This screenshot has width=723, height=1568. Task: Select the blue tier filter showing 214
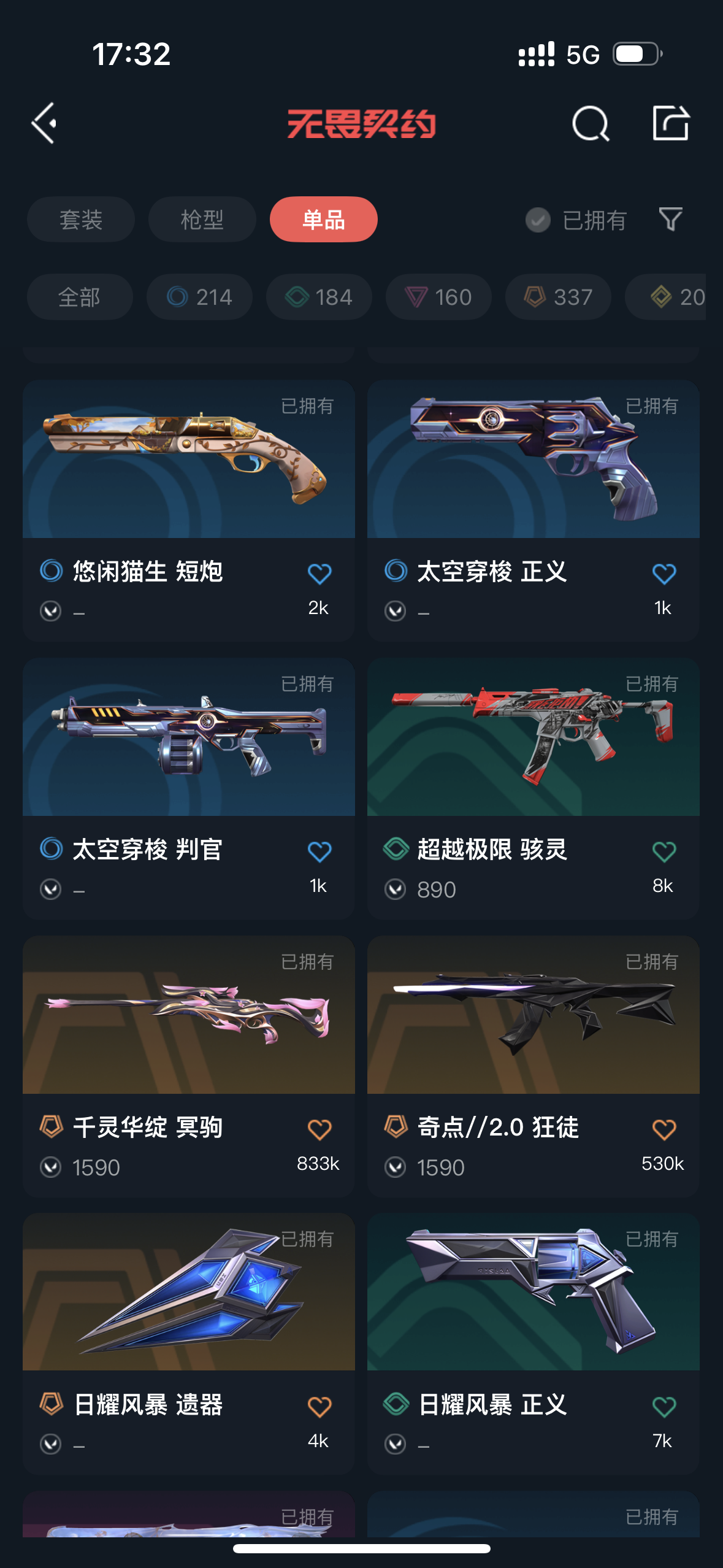pyautogui.click(x=199, y=297)
